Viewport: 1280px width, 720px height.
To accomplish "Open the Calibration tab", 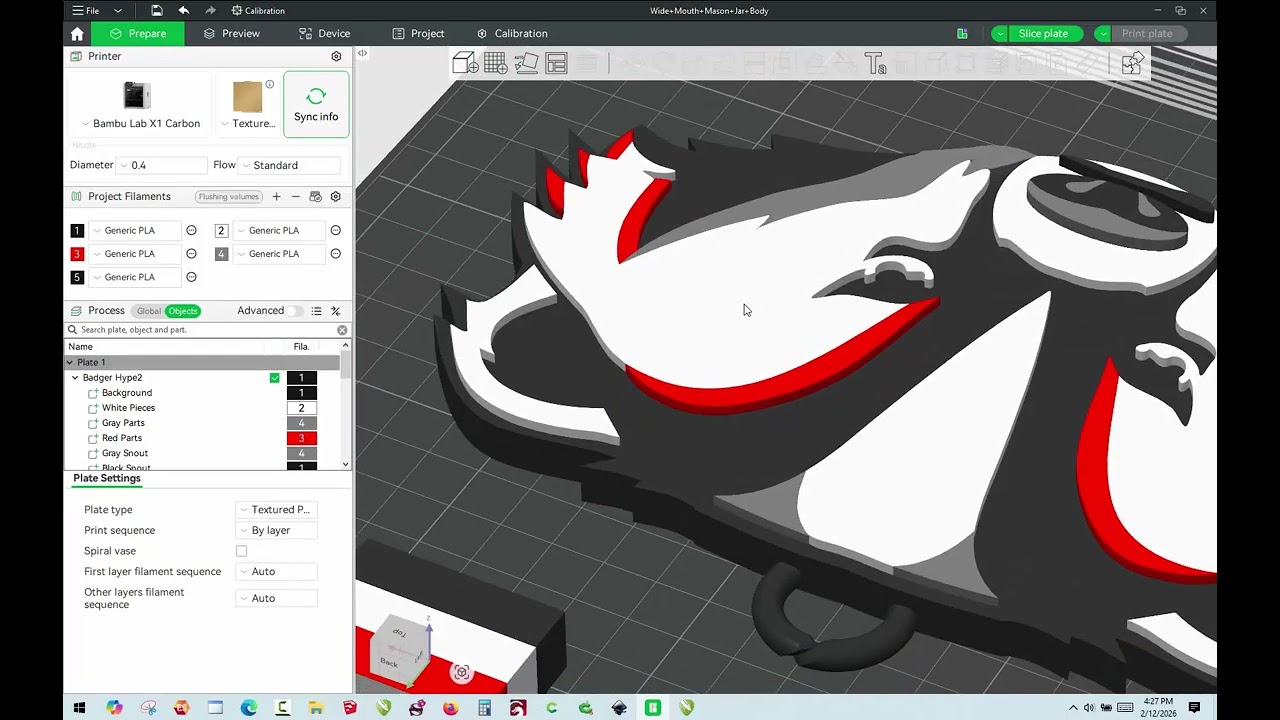I will [x=512, y=33].
